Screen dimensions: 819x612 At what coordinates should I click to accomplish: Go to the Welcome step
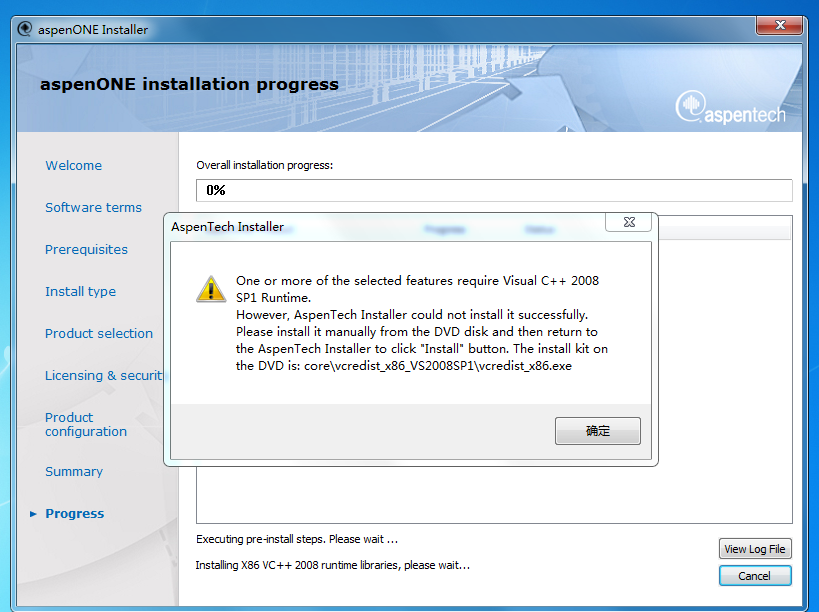[x=74, y=166]
